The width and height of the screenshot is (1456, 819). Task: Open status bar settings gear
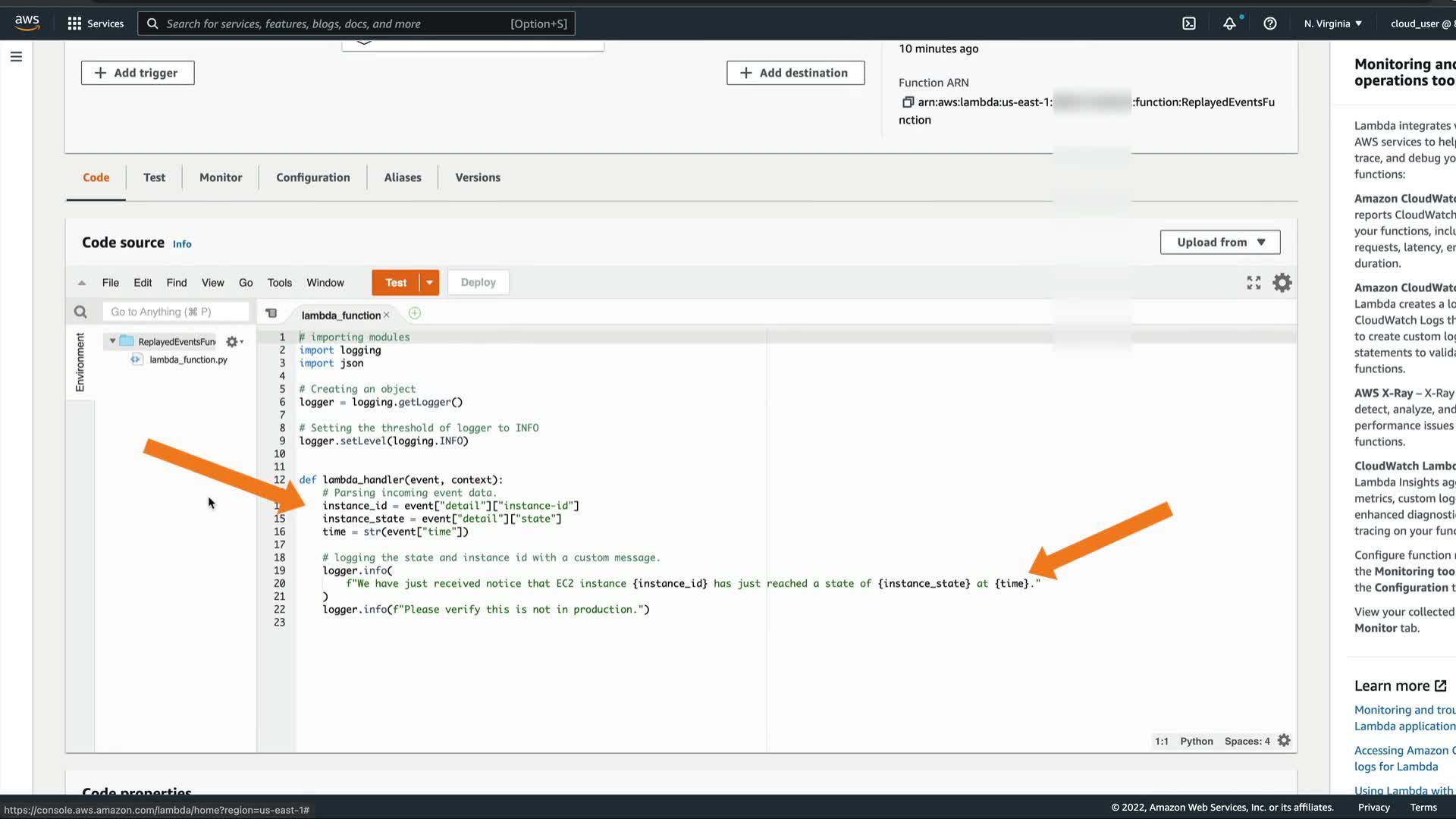[1284, 741]
